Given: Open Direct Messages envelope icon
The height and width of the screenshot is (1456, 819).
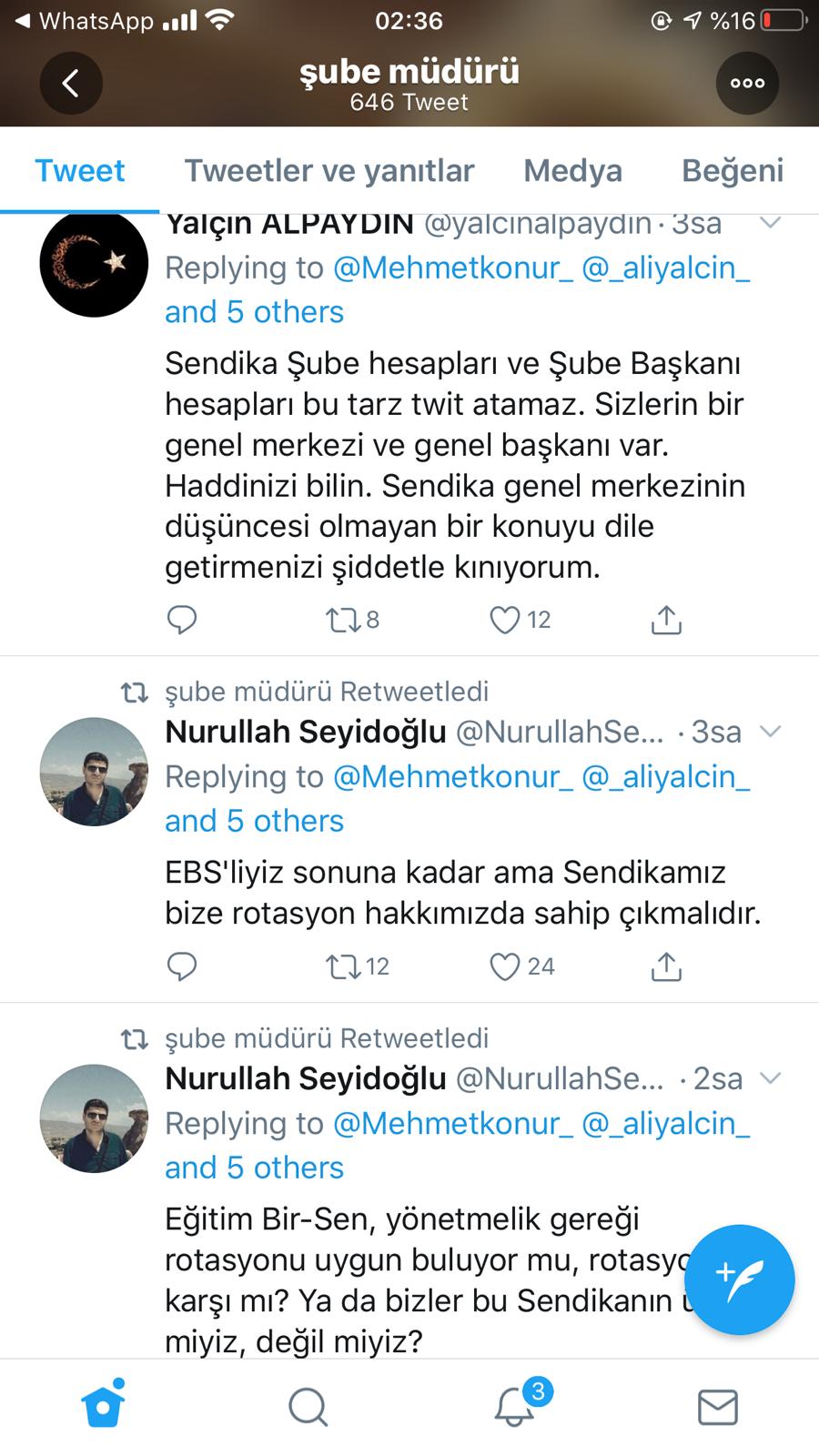Looking at the screenshot, I should pos(717,1407).
